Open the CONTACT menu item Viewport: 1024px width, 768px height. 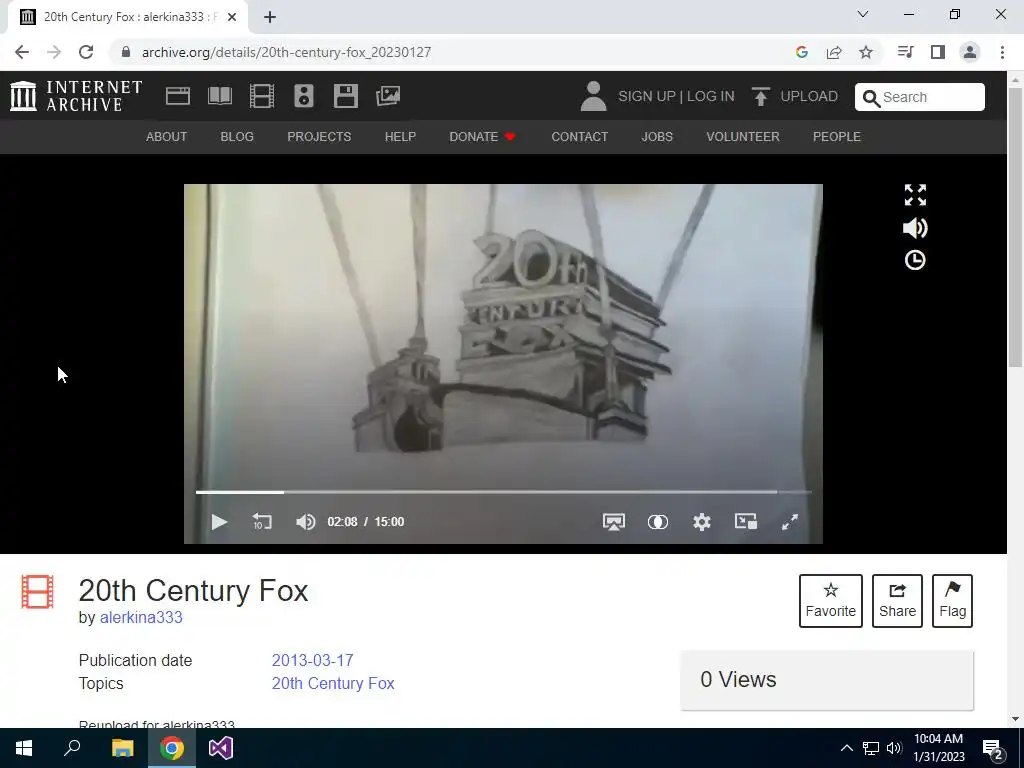[580, 136]
